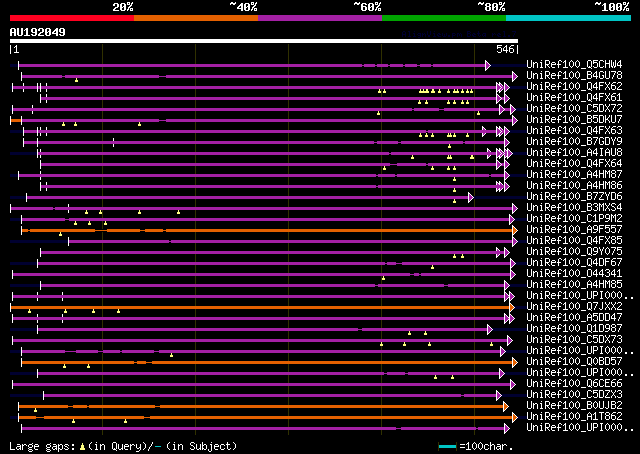Image resolution: width=640 pixels, height=454 pixels.
Task: Open hit UniRef100_B5DKU7
Action: (x=574, y=120)
